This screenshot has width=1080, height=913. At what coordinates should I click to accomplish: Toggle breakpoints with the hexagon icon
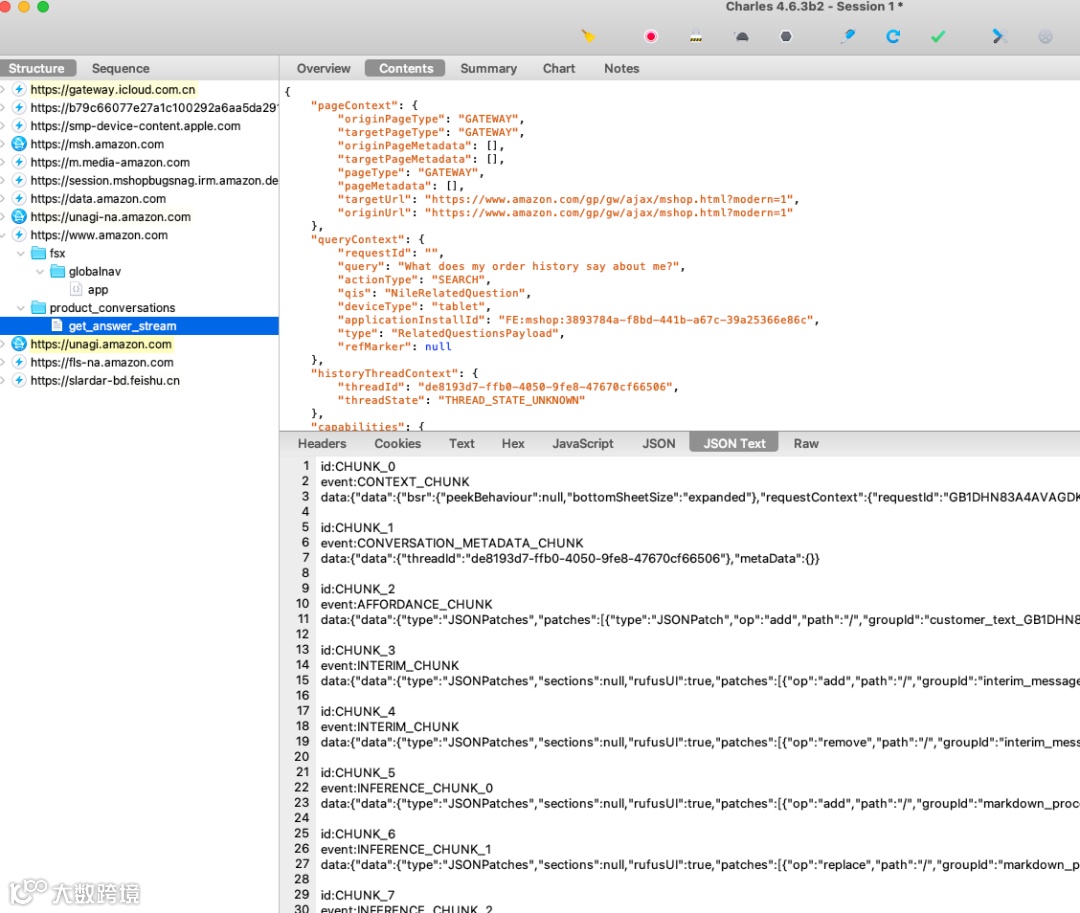coord(786,37)
